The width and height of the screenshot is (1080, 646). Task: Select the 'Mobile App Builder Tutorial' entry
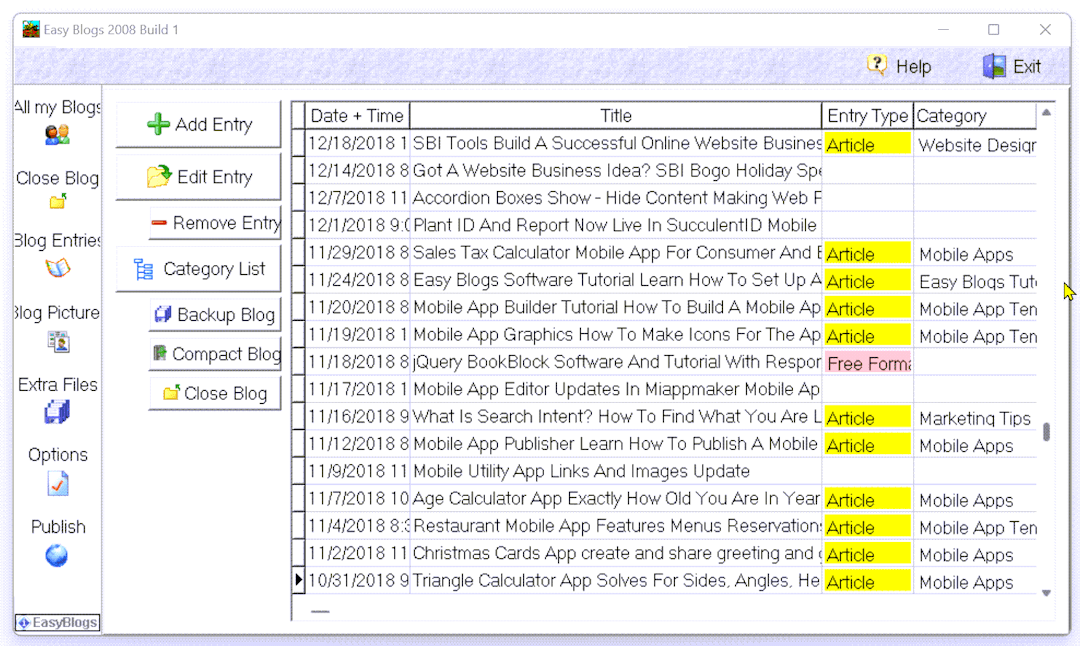pos(616,307)
